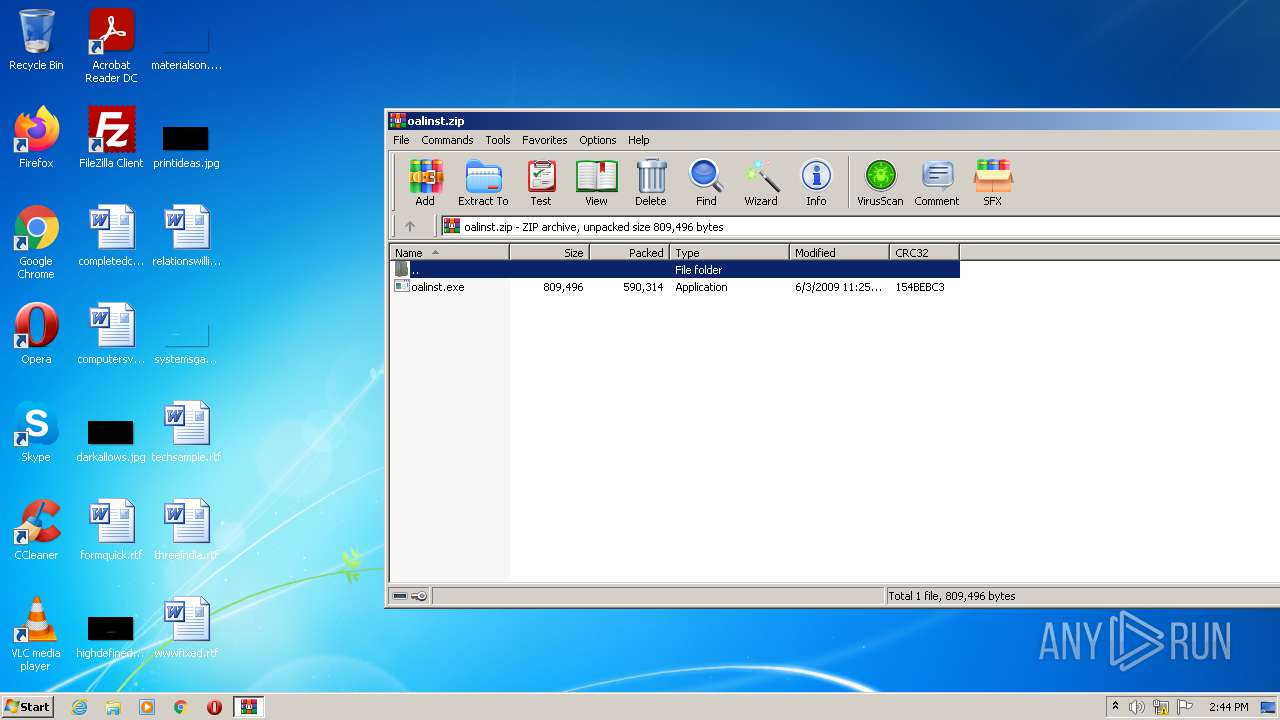Open the archive Comment tool
This screenshot has height=720, width=1280.
coord(937,183)
